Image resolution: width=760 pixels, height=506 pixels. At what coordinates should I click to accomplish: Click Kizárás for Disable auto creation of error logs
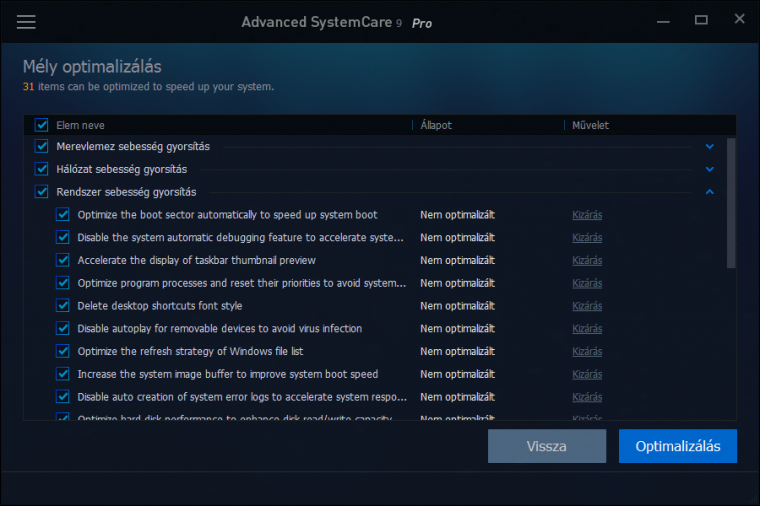[x=587, y=397]
